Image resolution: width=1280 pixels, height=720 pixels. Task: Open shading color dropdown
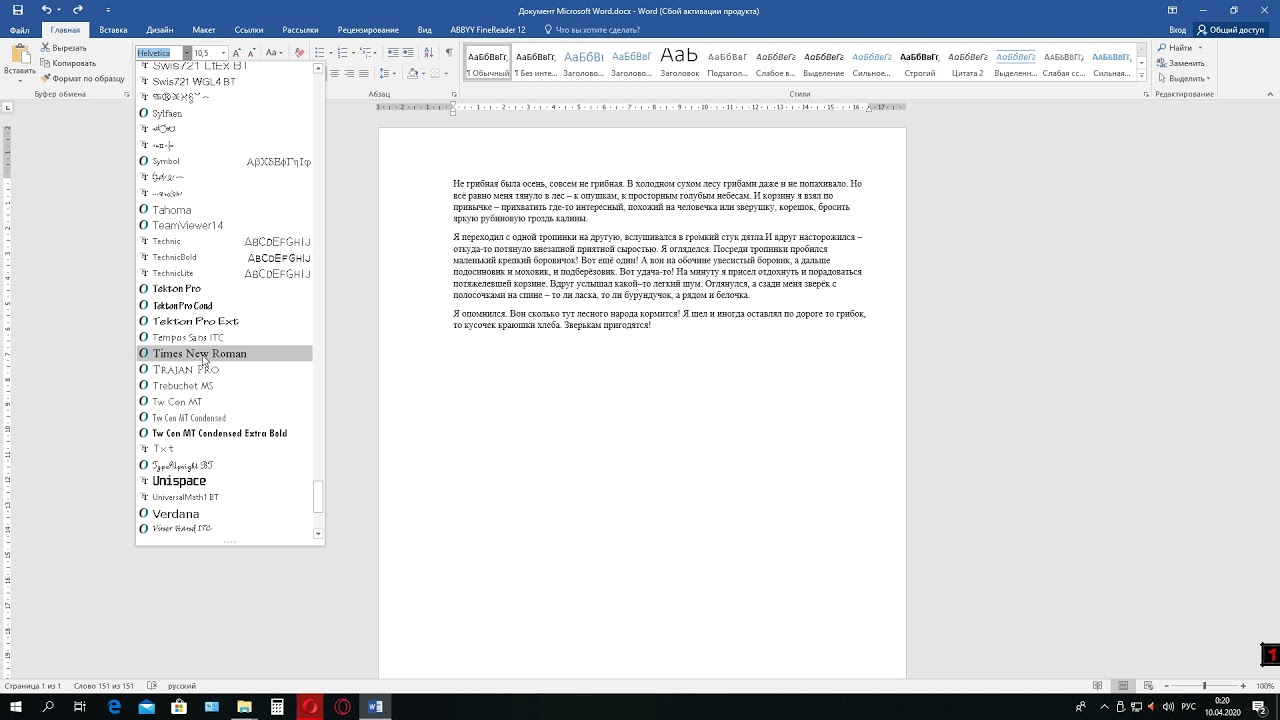click(424, 74)
